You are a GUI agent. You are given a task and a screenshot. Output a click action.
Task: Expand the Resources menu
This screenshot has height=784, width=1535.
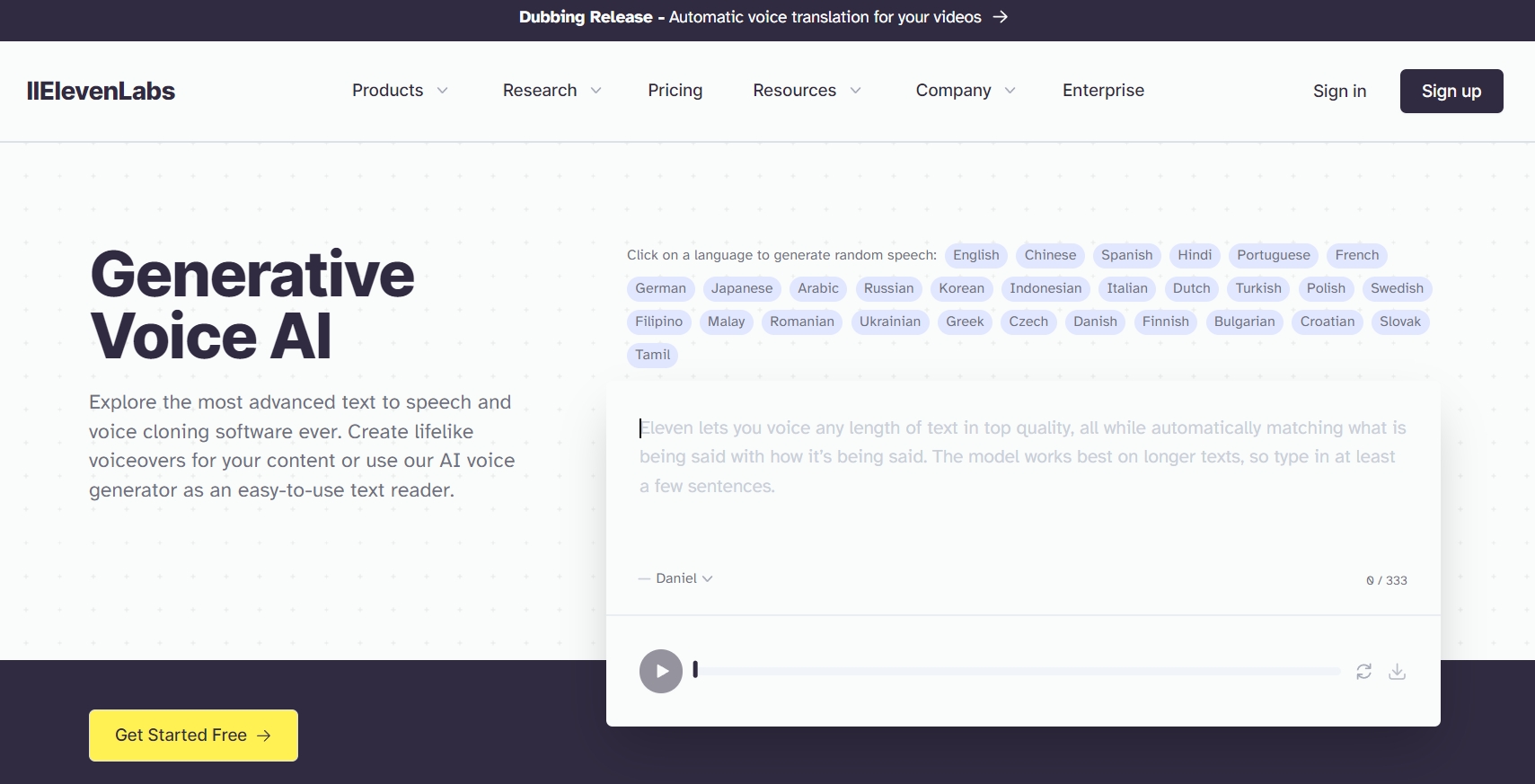(807, 91)
